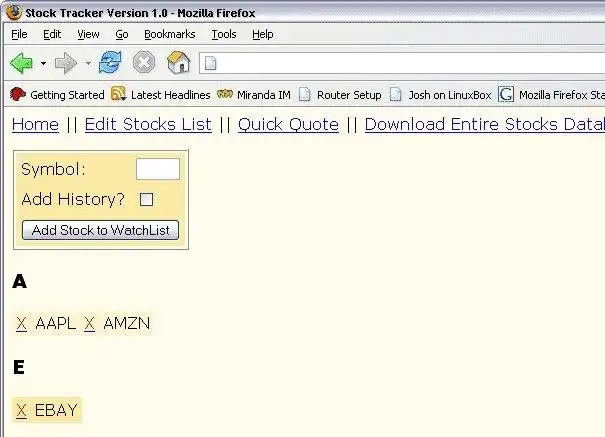Viewport: 605px width, 437px height.
Task: Click the AMZN stock symbol
Action: pos(127,324)
